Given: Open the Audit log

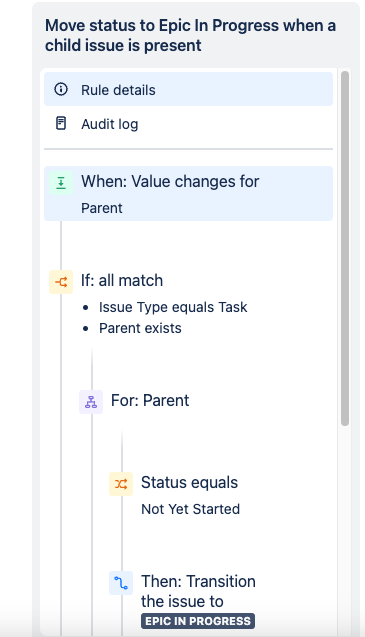Looking at the screenshot, I should (x=188, y=124).
